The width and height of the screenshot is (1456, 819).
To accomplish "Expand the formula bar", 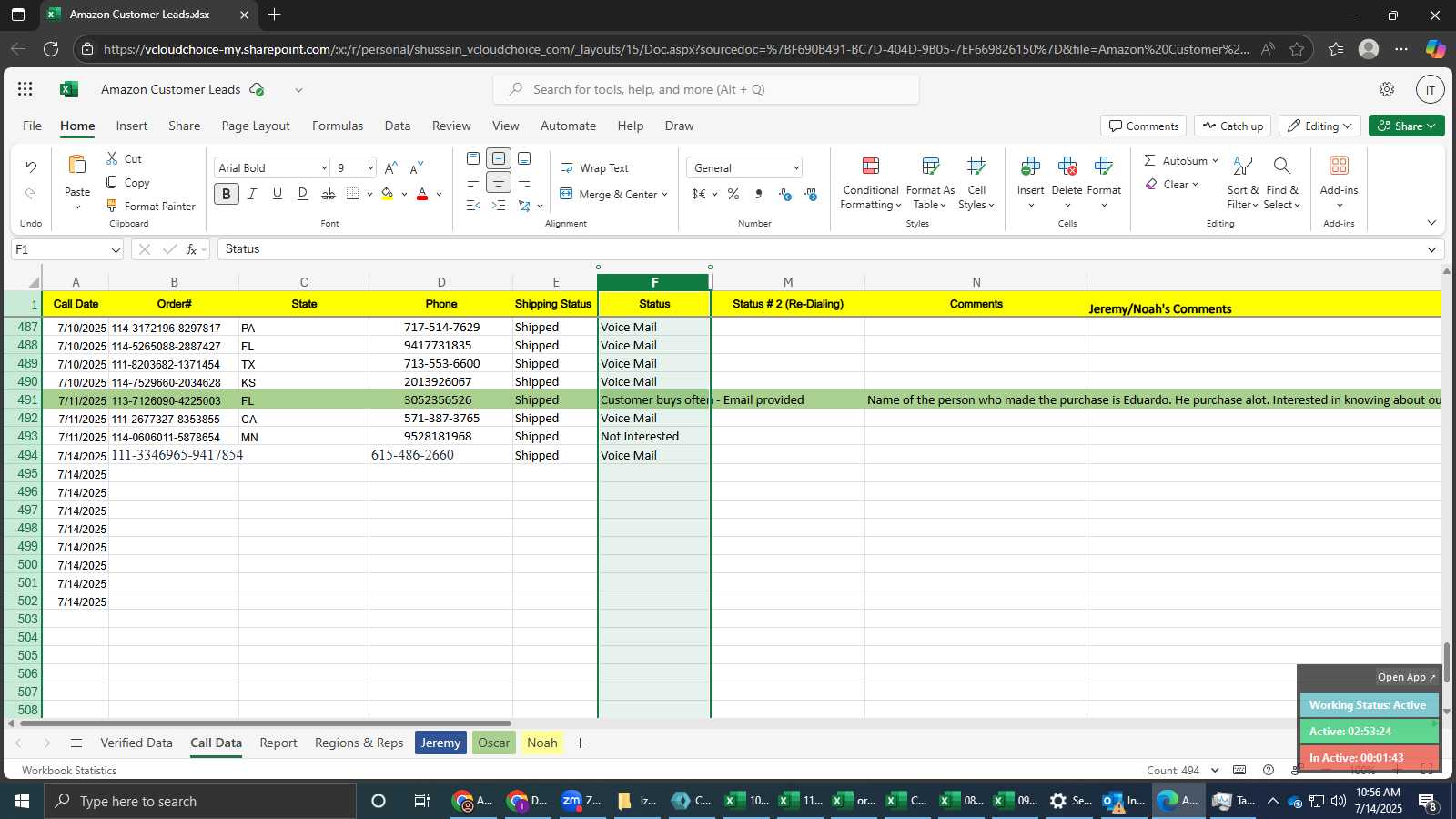I will pyautogui.click(x=1431, y=249).
